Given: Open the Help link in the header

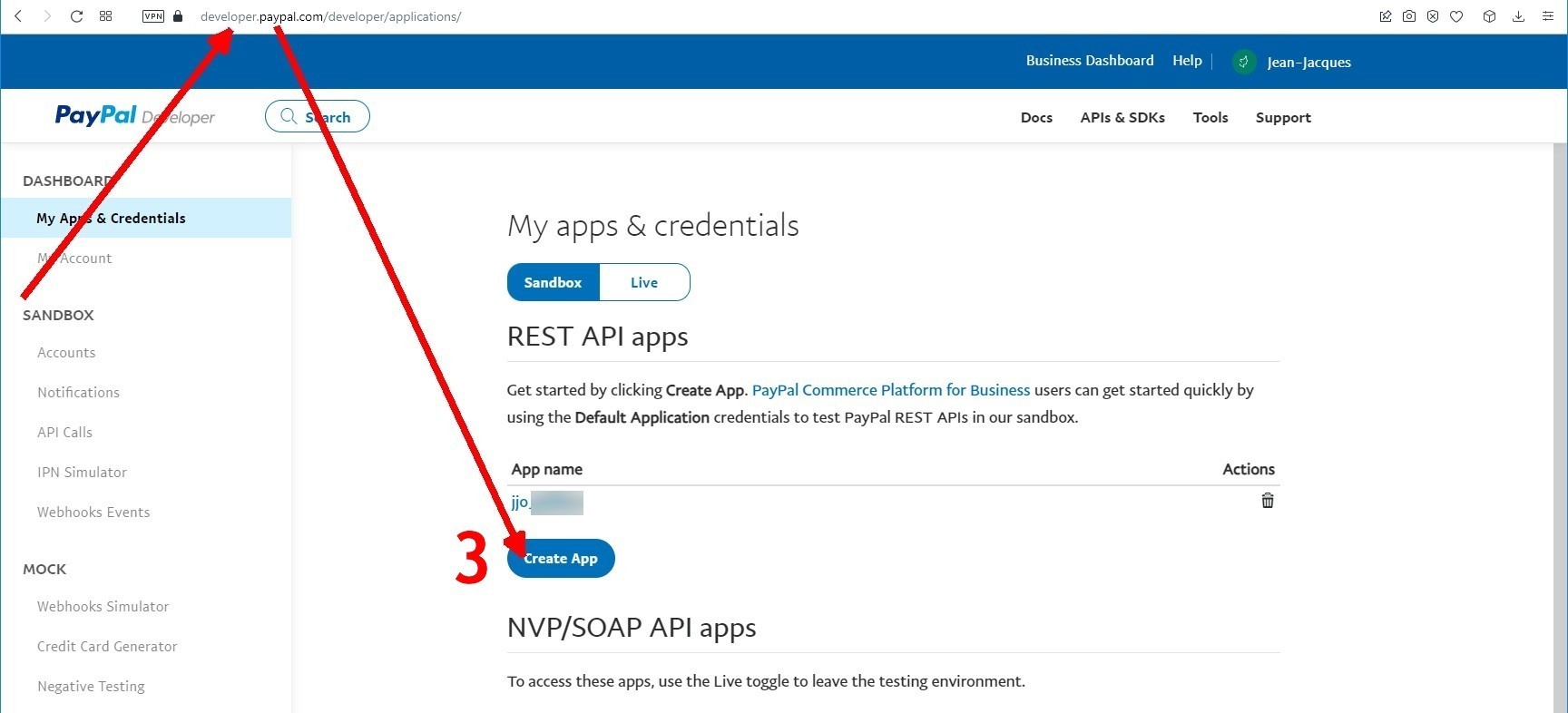Looking at the screenshot, I should (1187, 61).
